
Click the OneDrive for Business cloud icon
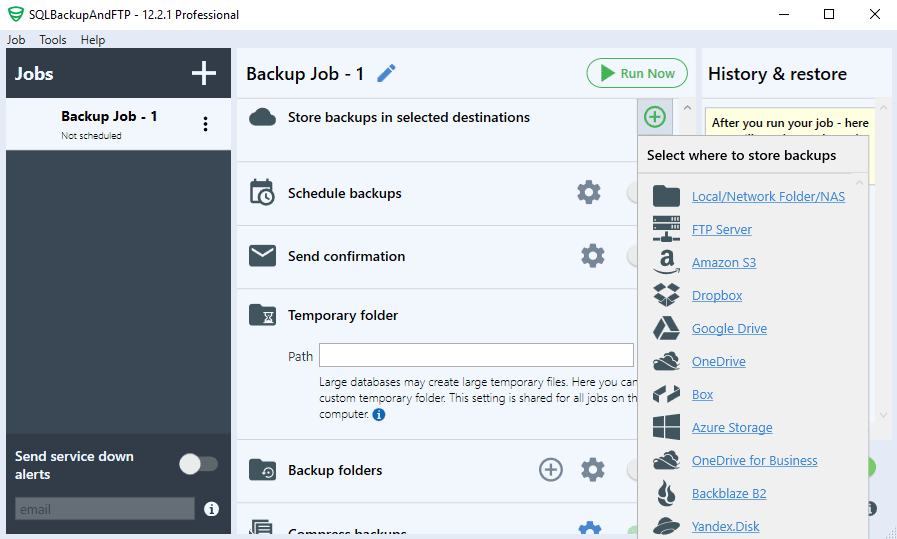point(666,460)
